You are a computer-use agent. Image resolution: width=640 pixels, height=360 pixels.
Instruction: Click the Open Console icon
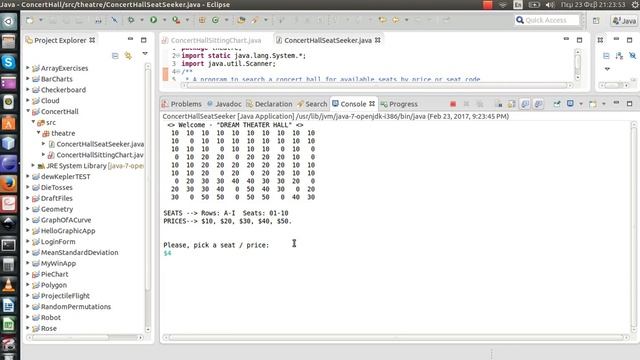point(593,104)
